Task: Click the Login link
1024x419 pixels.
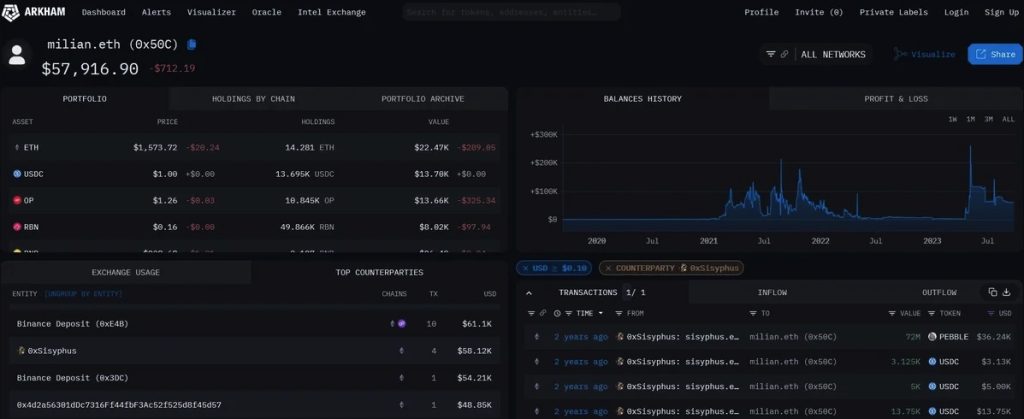Action: point(956,12)
